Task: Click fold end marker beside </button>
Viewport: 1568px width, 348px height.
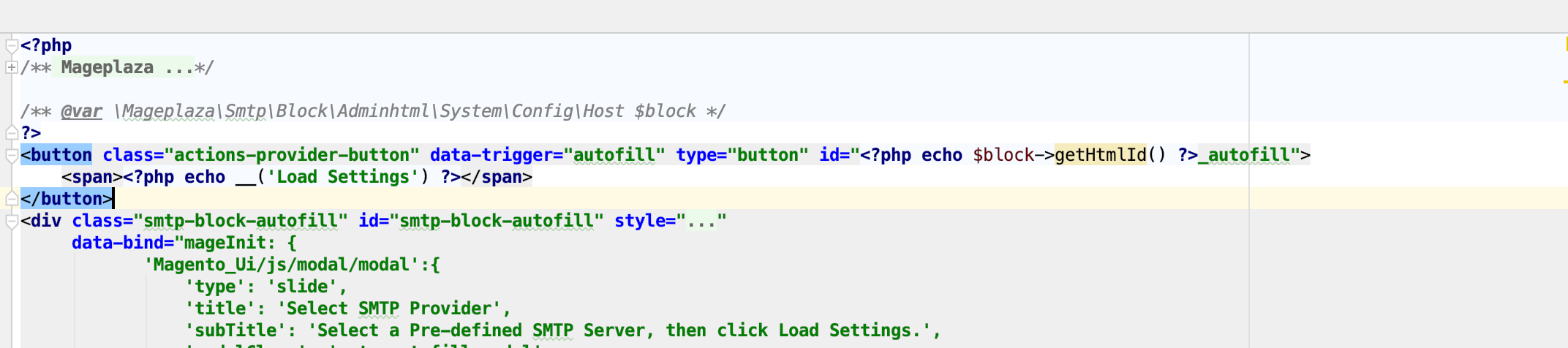Action: click(11, 199)
